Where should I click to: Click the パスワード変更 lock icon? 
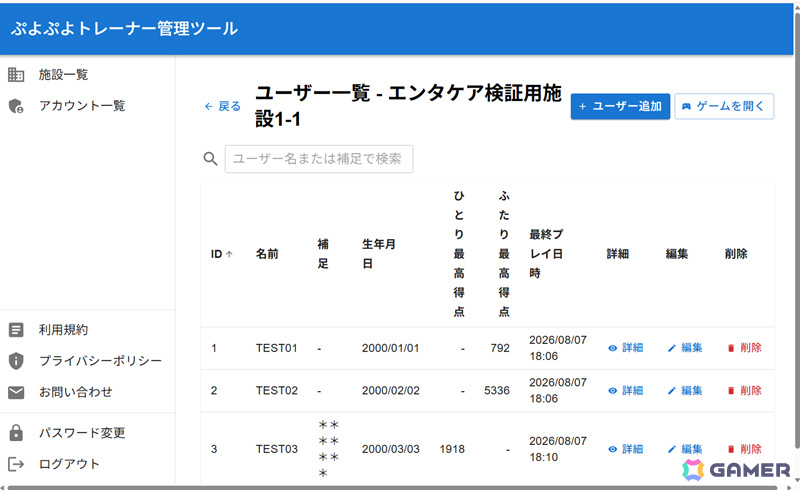16,433
